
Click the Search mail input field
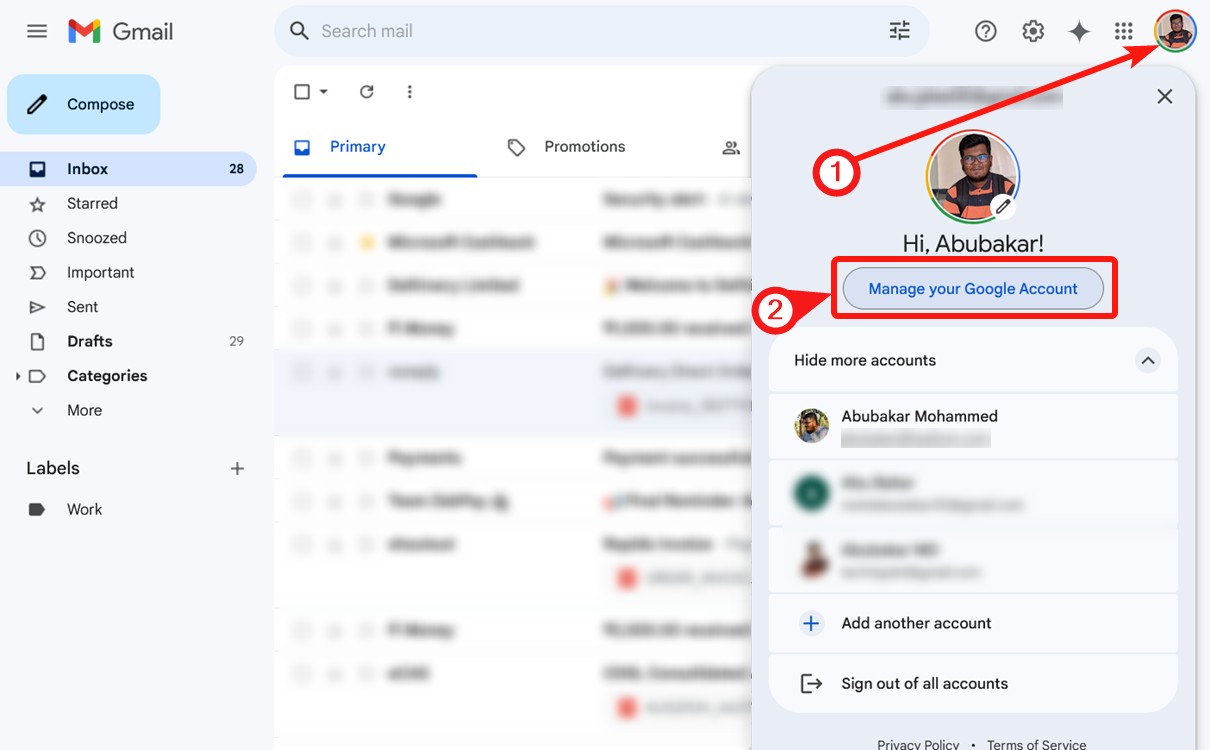[x=500, y=31]
